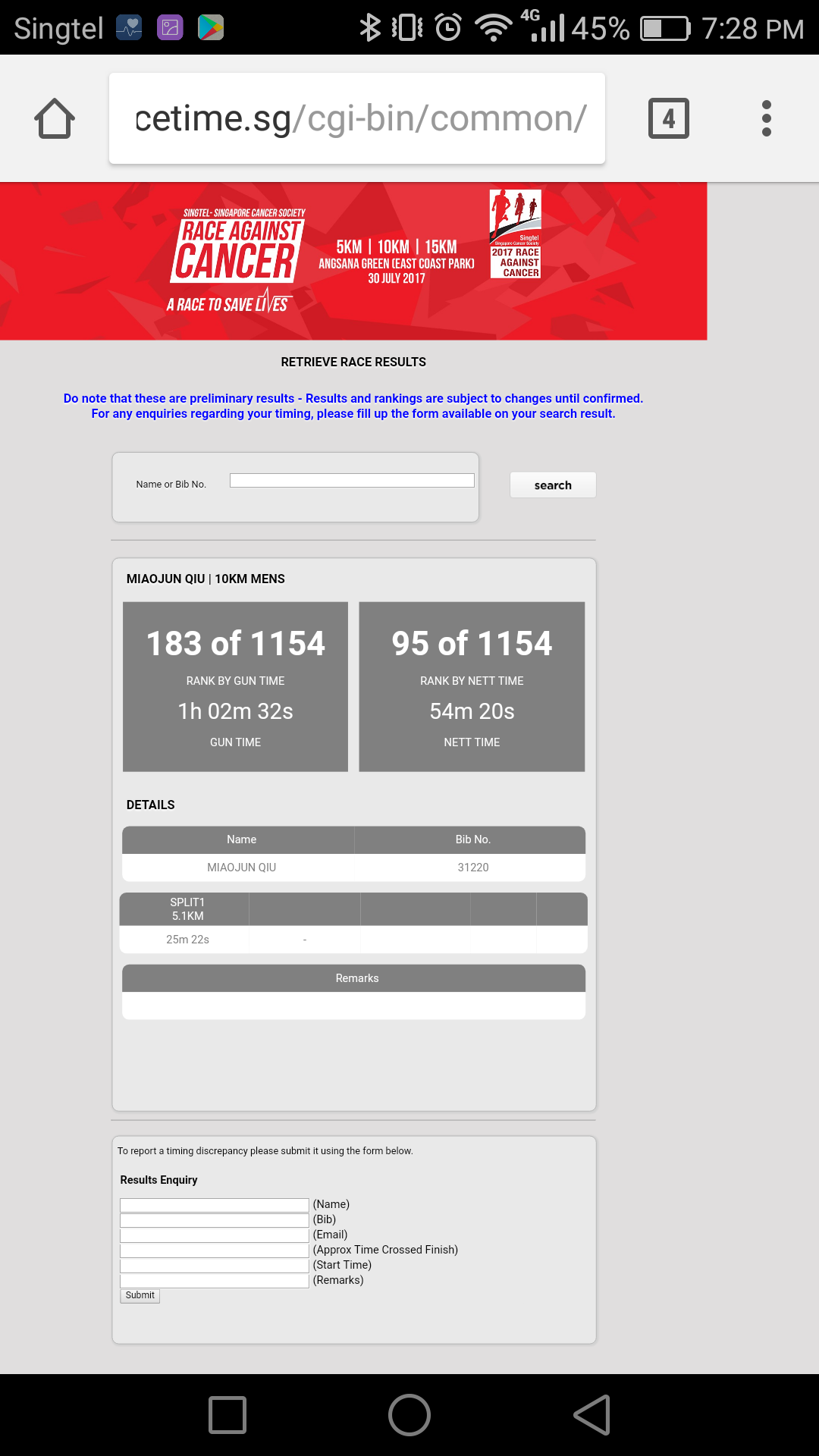Click the (Bib) enquiry field
The width and height of the screenshot is (819, 1456).
pyautogui.click(x=215, y=1220)
